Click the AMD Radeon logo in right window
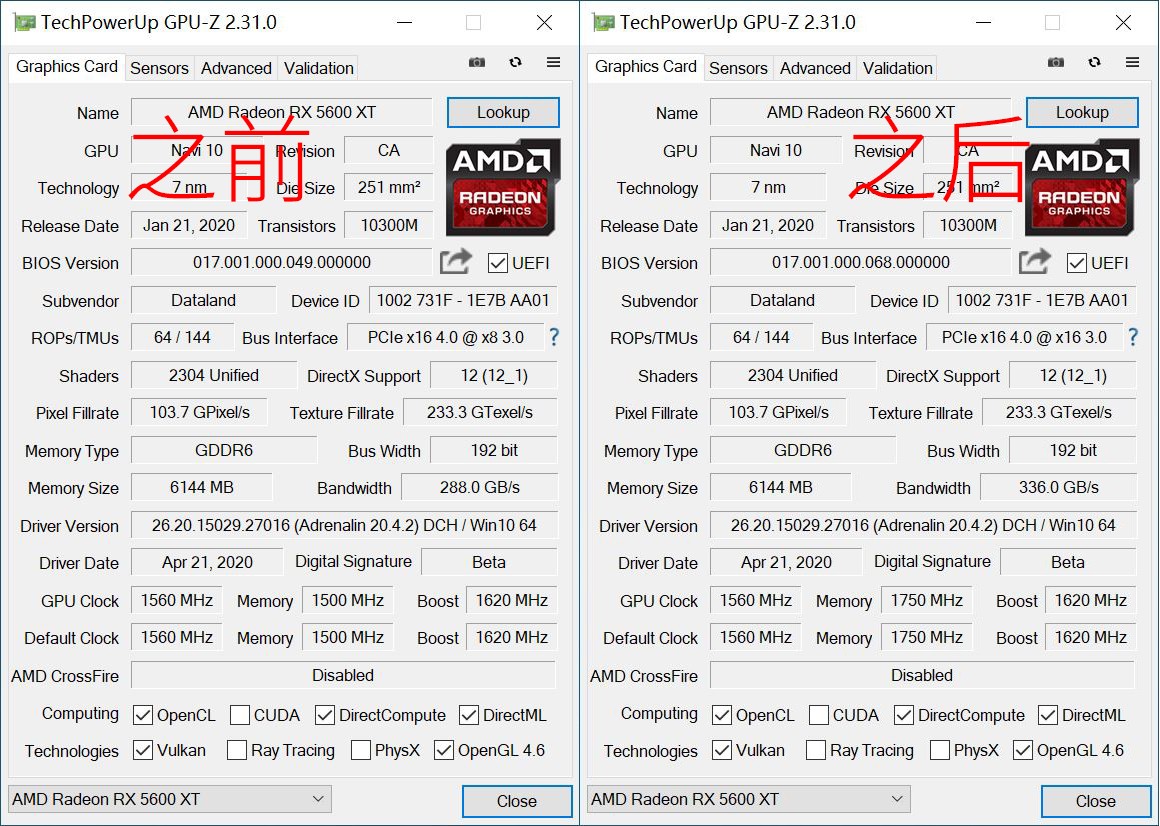 [x=1081, y=187]
